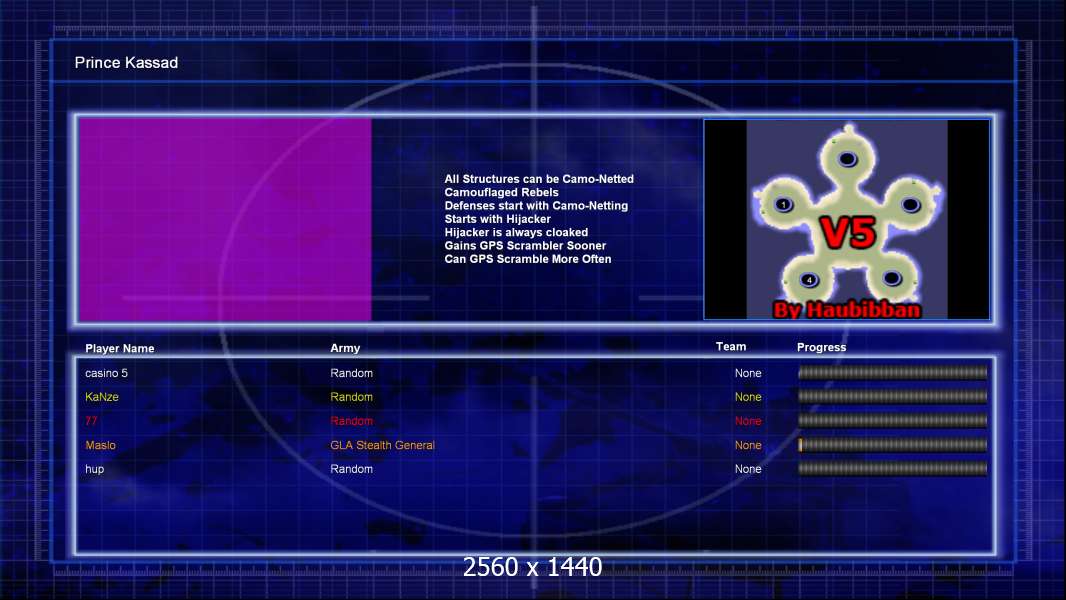The height and width of the screenshot is (600, 1066).
Task: Select player name 'hup'
Action: (x=94, y=469)
